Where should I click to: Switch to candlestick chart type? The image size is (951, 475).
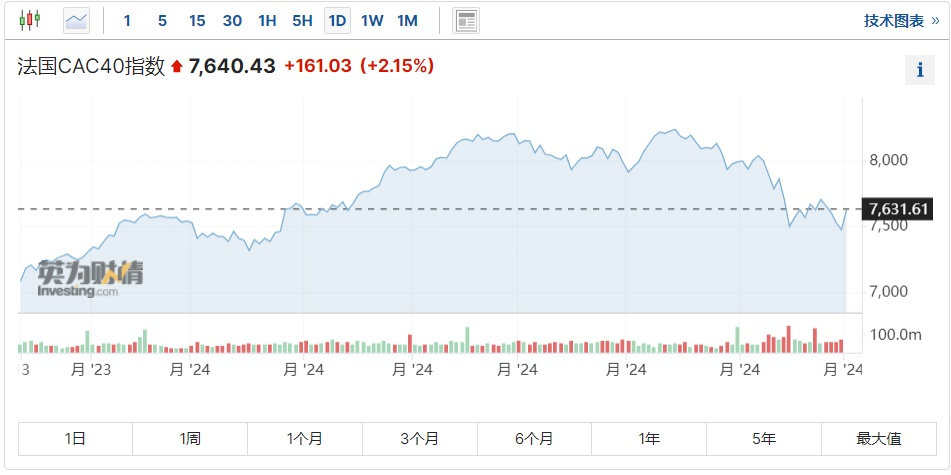click(31, 20)
